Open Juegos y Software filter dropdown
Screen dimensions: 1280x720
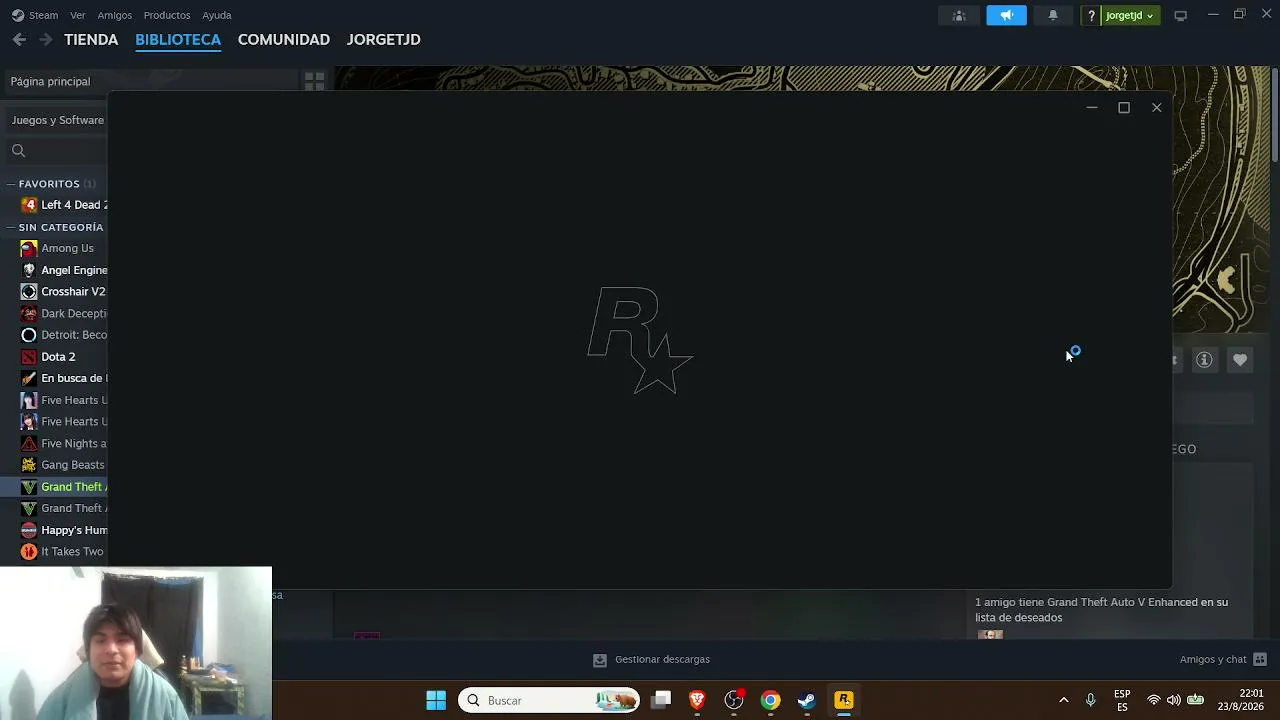click(57, 120)
